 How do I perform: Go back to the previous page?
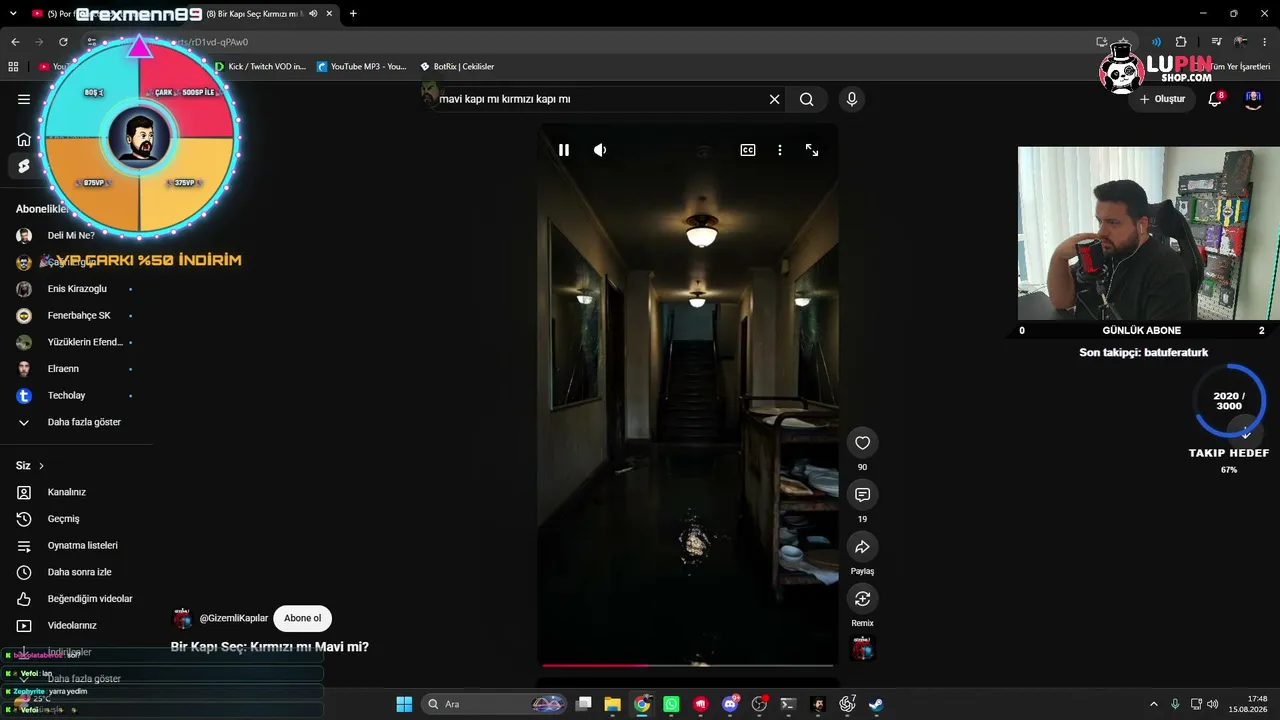[x=15, y=42]
